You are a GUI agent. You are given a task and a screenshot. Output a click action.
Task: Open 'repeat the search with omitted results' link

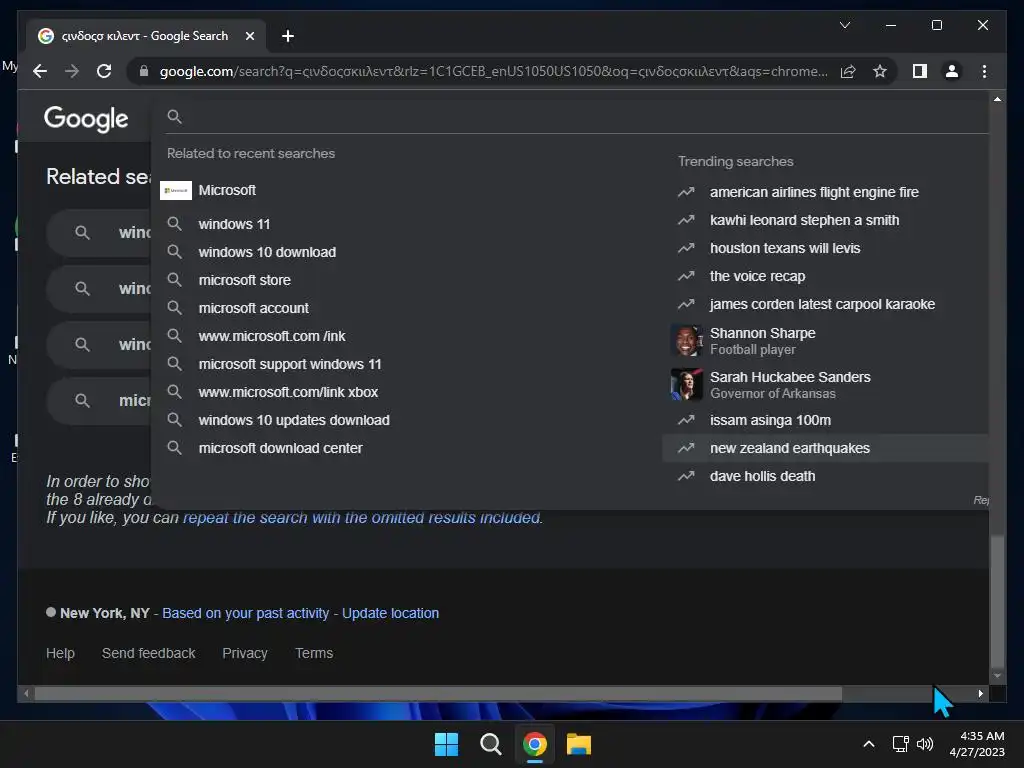tap(362, 518)
